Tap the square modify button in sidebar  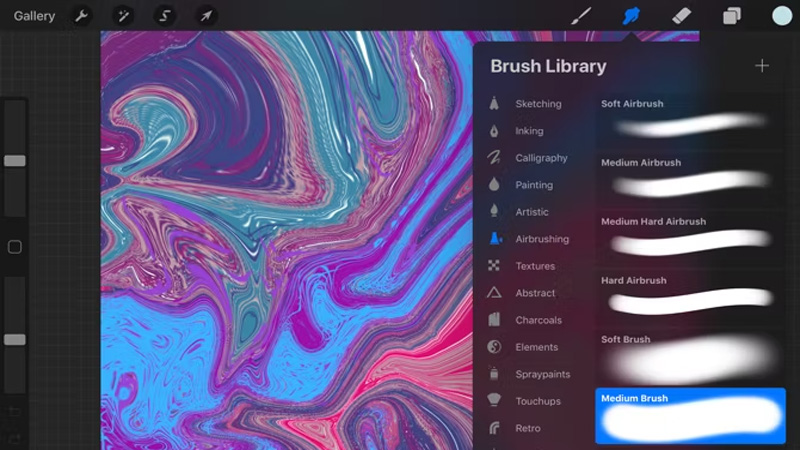[15, 247]
